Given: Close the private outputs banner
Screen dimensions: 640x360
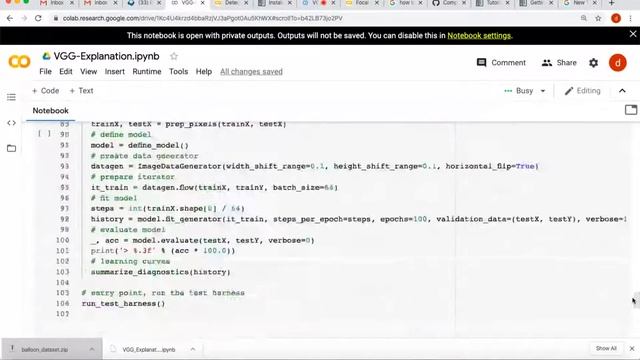Looking at the screenshot, I should [633, 34].
